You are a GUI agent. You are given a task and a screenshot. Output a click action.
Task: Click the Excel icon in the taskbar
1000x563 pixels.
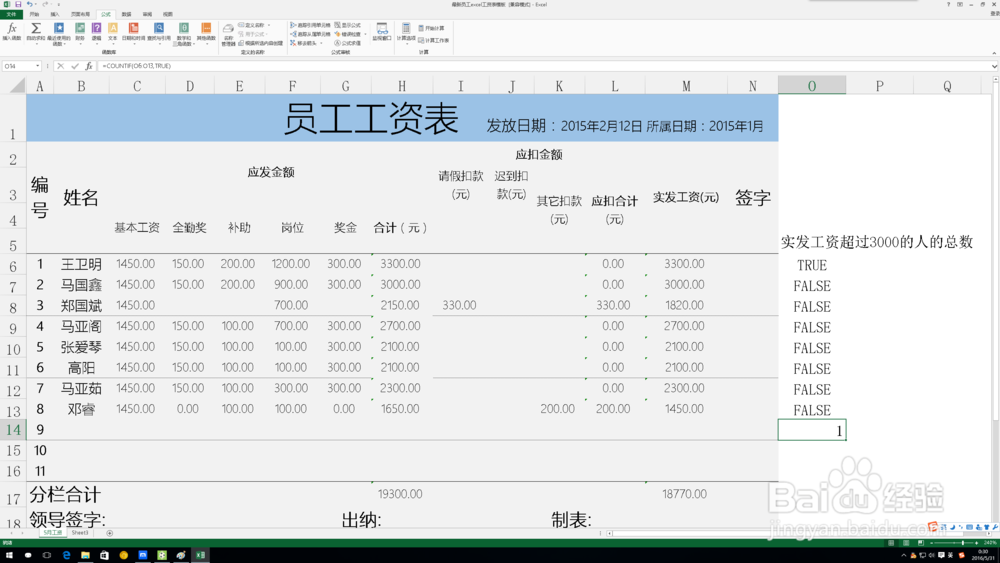(200, 555)
